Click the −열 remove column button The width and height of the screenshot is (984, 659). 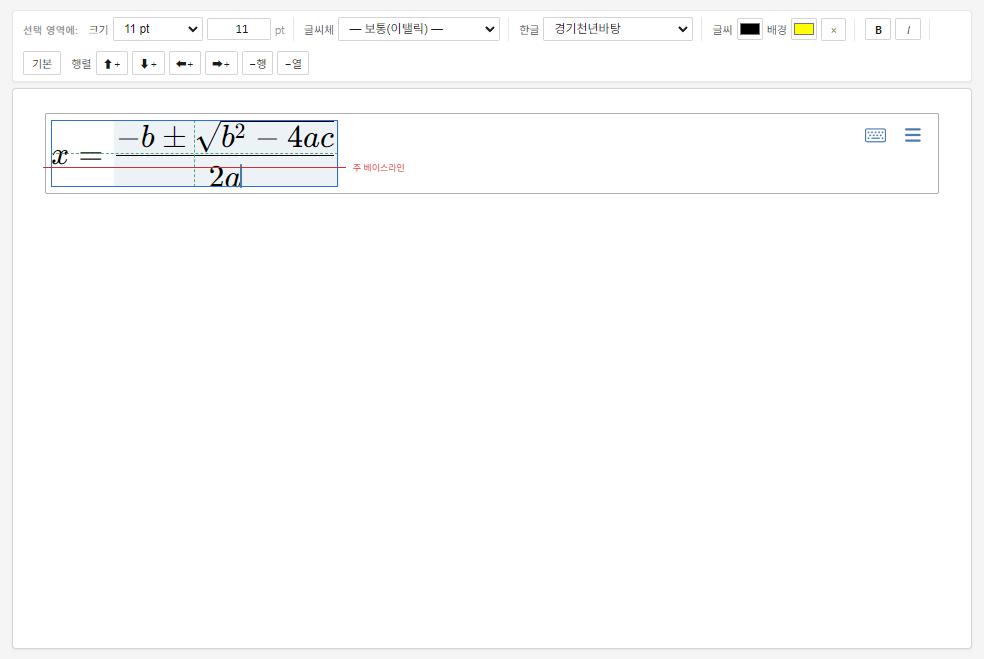point(293,63)
